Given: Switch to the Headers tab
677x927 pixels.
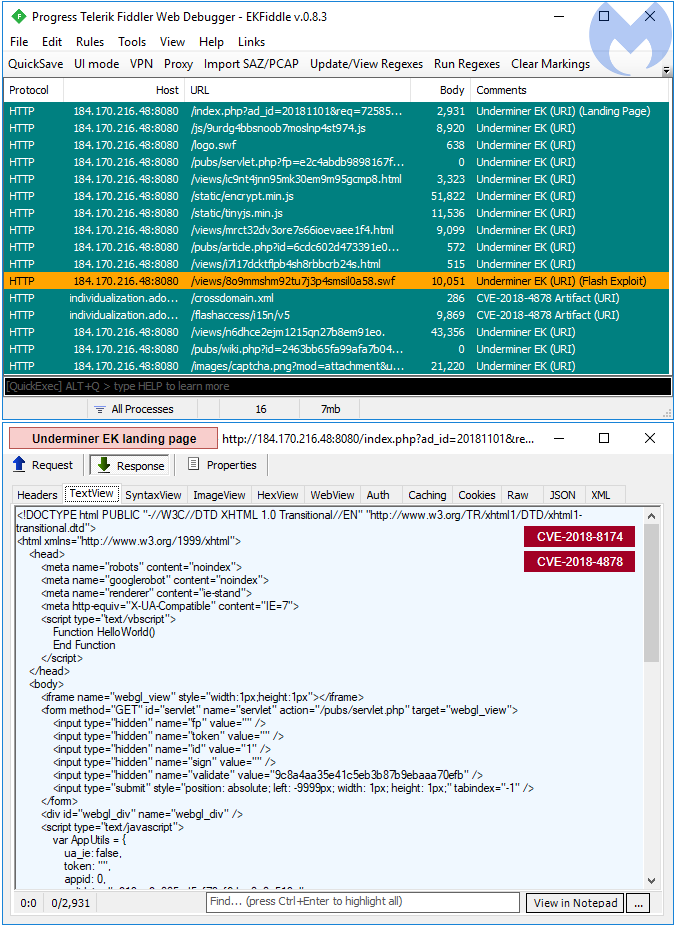Looking at the screenshot, I should (37, 495).
